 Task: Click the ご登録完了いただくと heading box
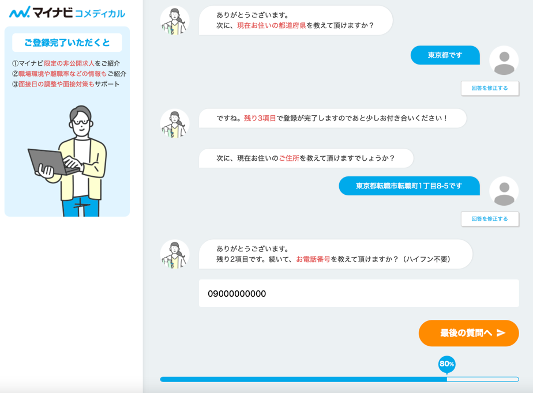click(x=67, y=42)
